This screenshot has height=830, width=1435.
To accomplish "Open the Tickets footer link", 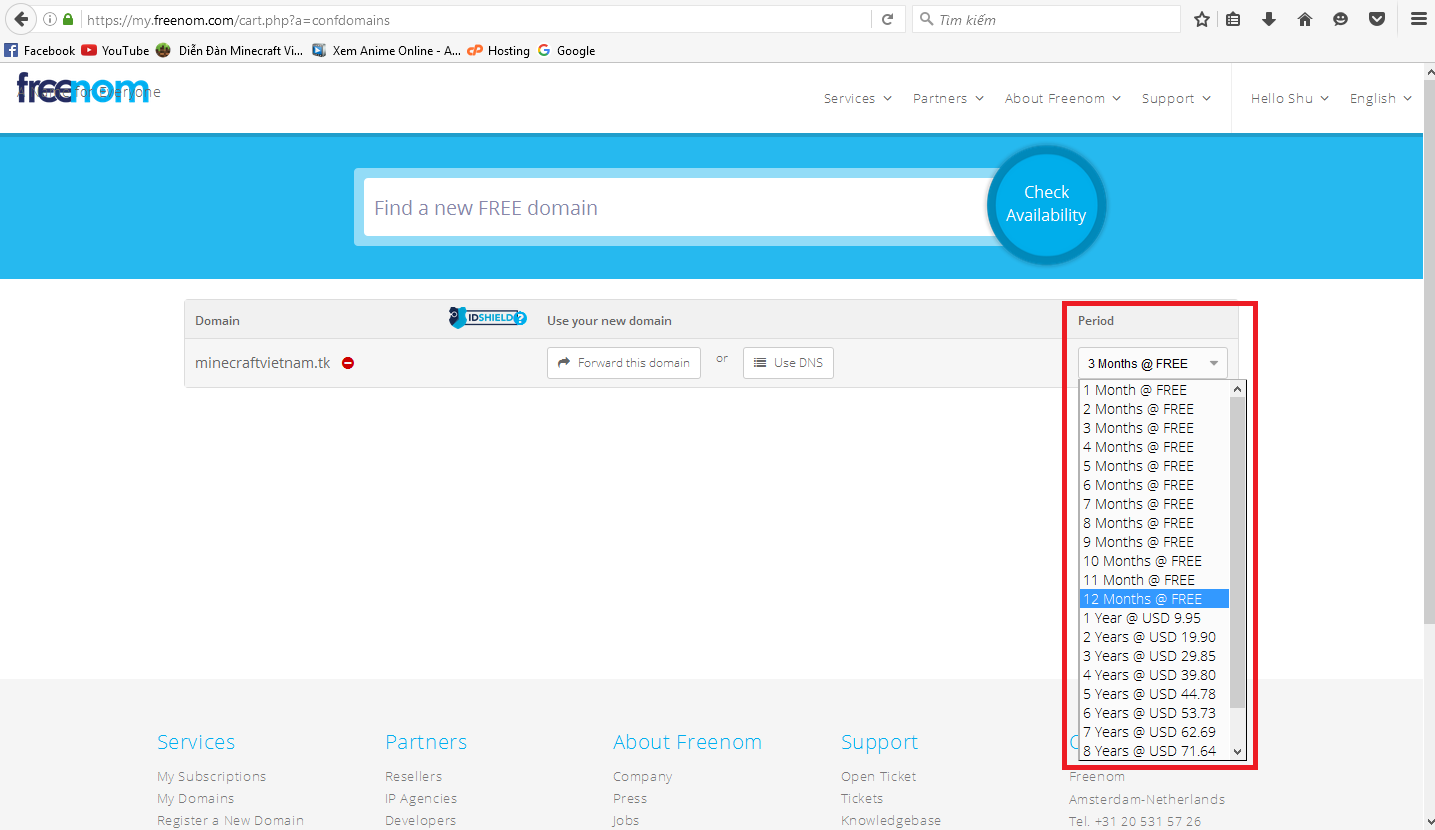I will [862, 798].
